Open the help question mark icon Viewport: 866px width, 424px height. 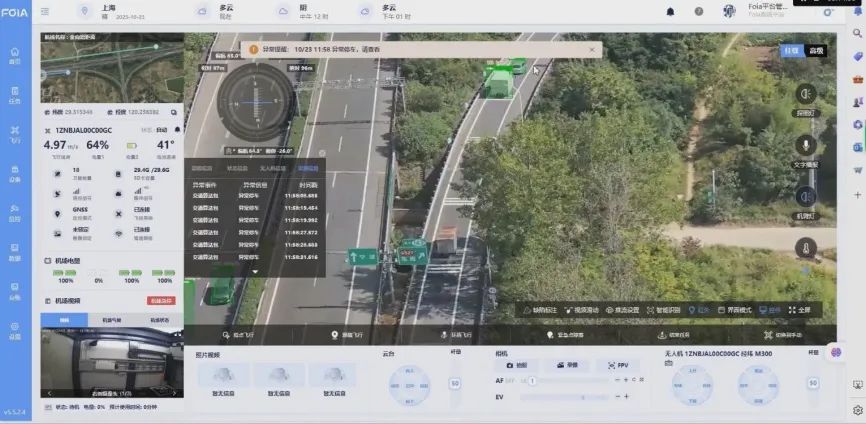[698, 11]
